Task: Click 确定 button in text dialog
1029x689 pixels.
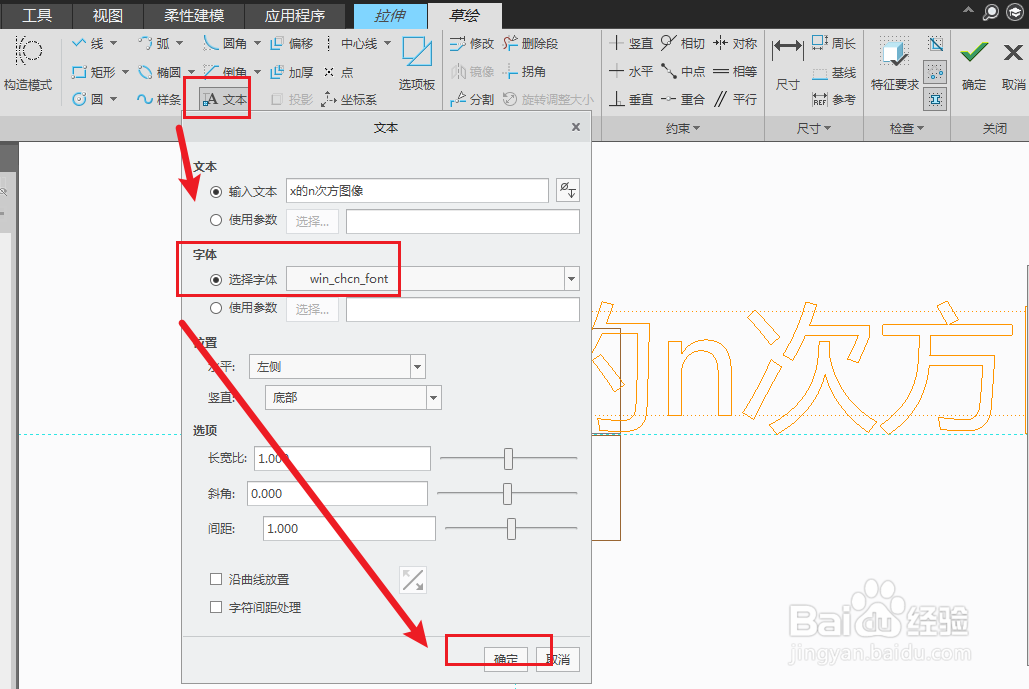Action: [x=506, y=659]
